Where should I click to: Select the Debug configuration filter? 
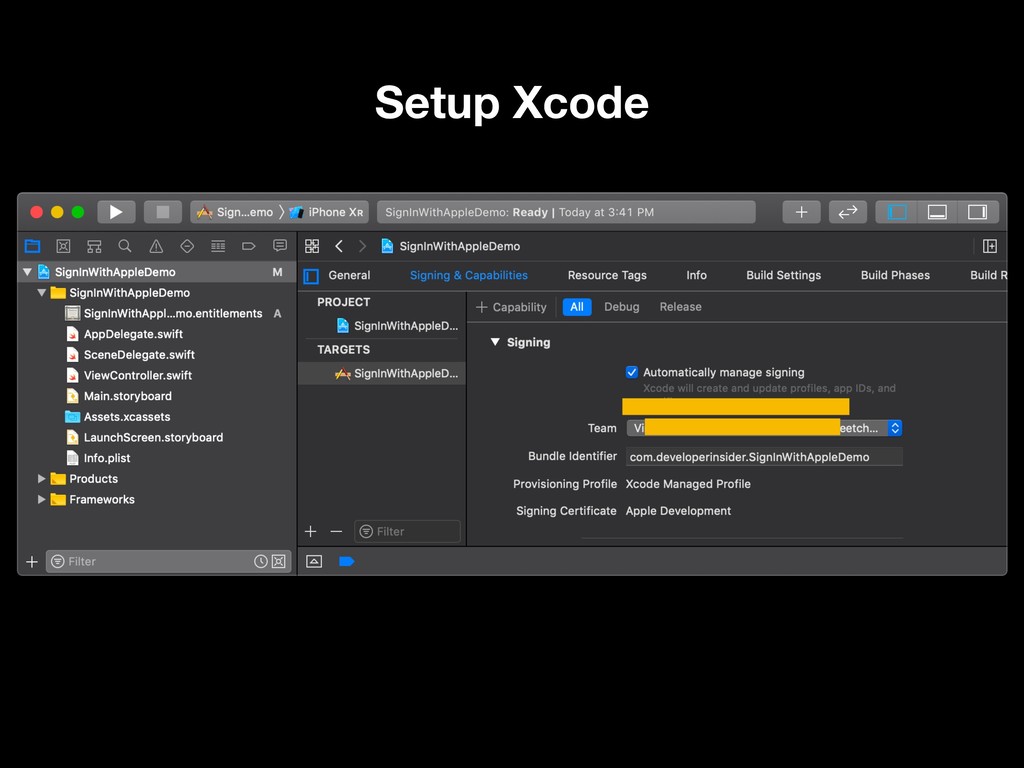click(621, 307)
